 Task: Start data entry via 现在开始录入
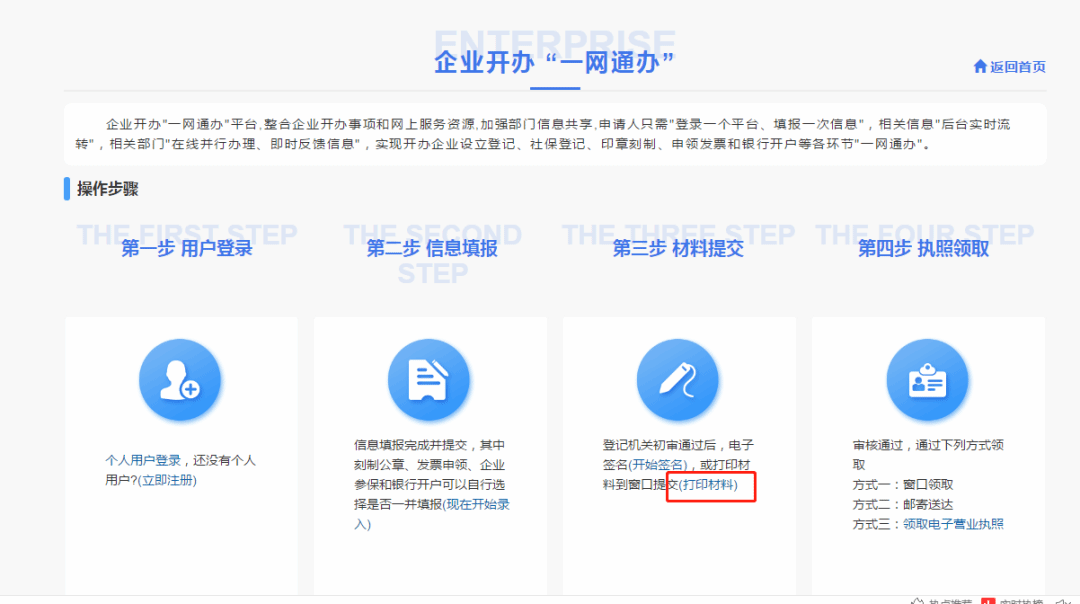click(477, 504)
